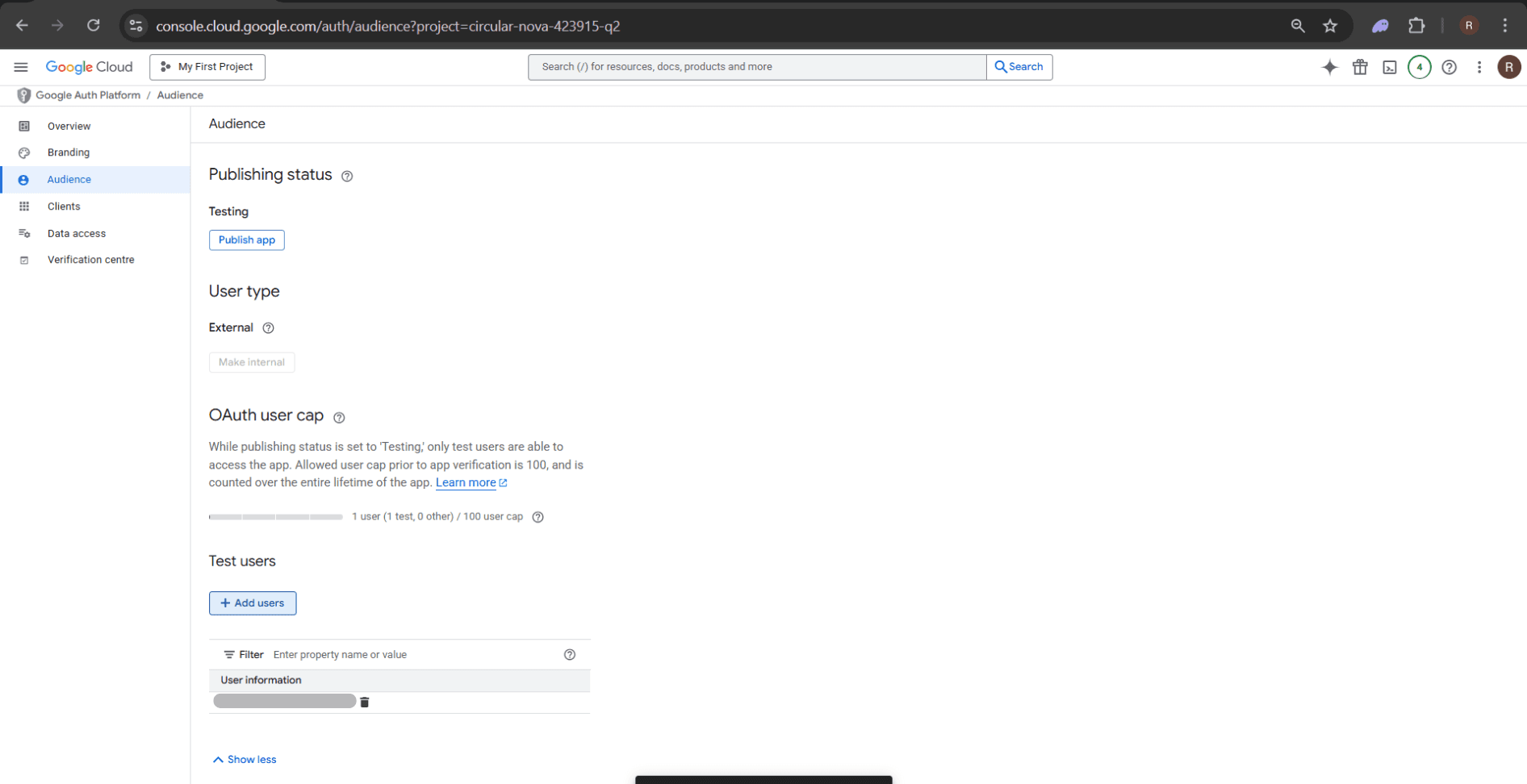This screenshot has height=784, width=1527.
Task: Open the help question mark in header
Action: tap(1450, 67)
